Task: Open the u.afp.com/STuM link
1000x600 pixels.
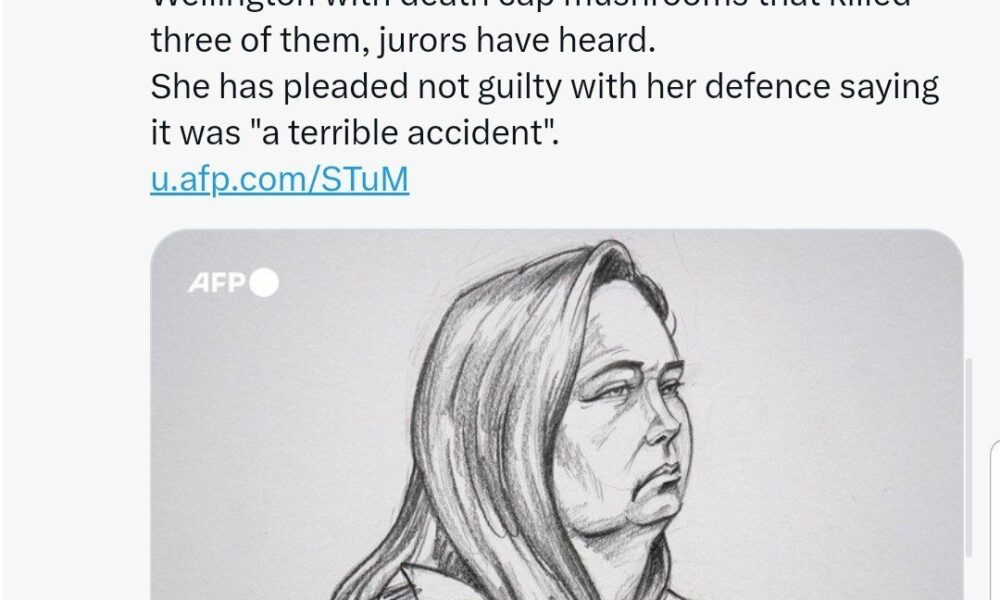Action: (279, 179)
